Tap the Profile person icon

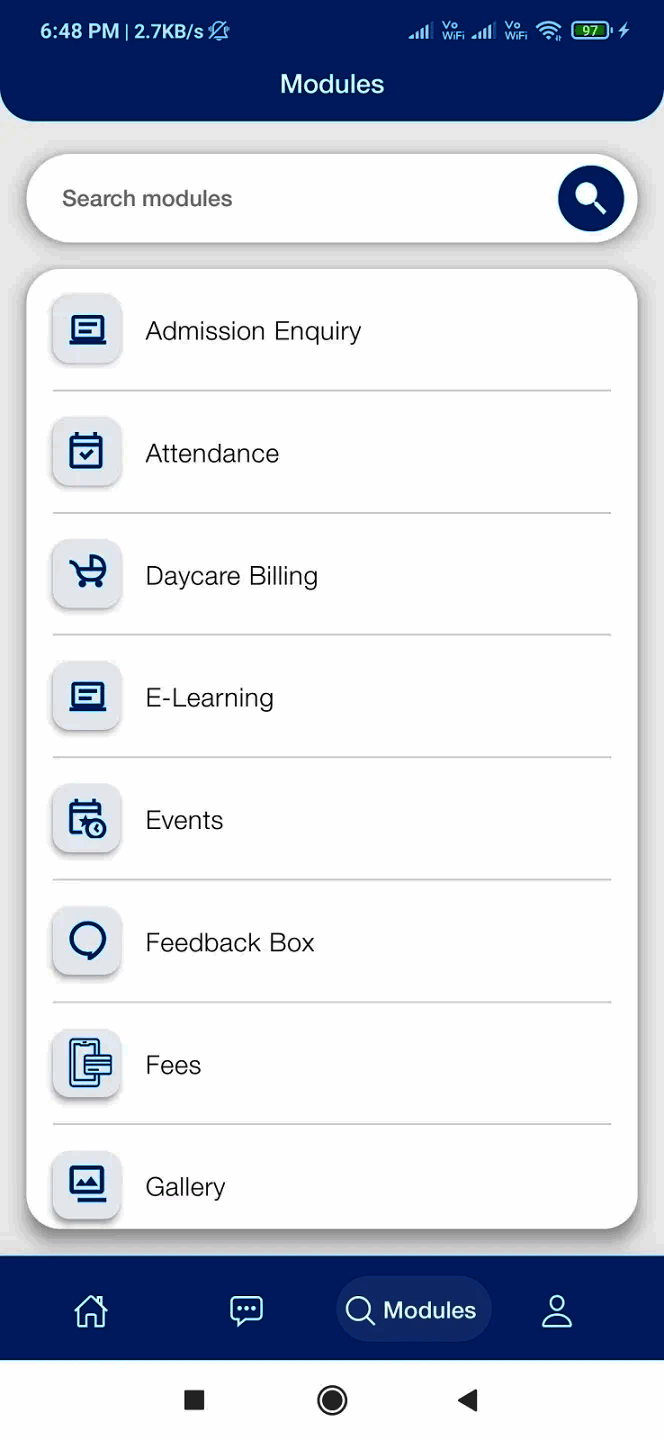(x=557, y=1309)
